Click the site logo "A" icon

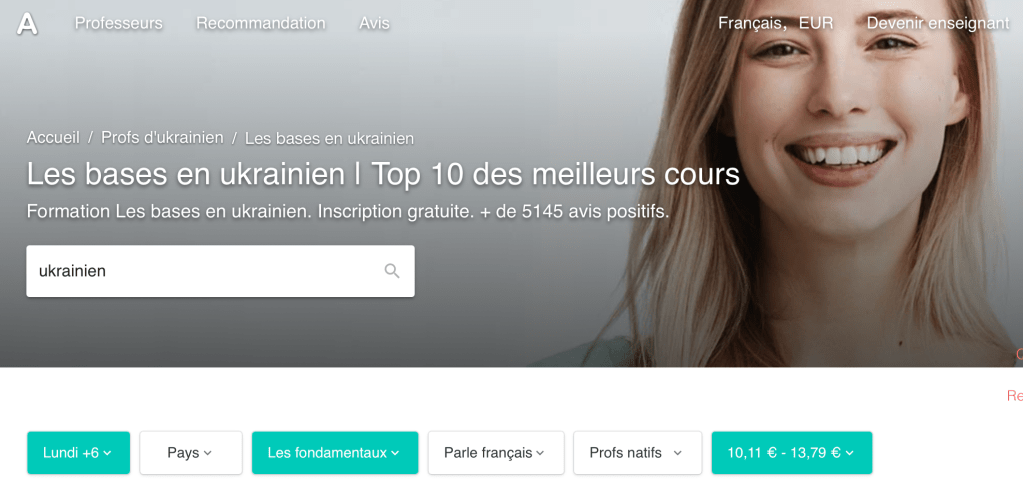coord(27,24)
